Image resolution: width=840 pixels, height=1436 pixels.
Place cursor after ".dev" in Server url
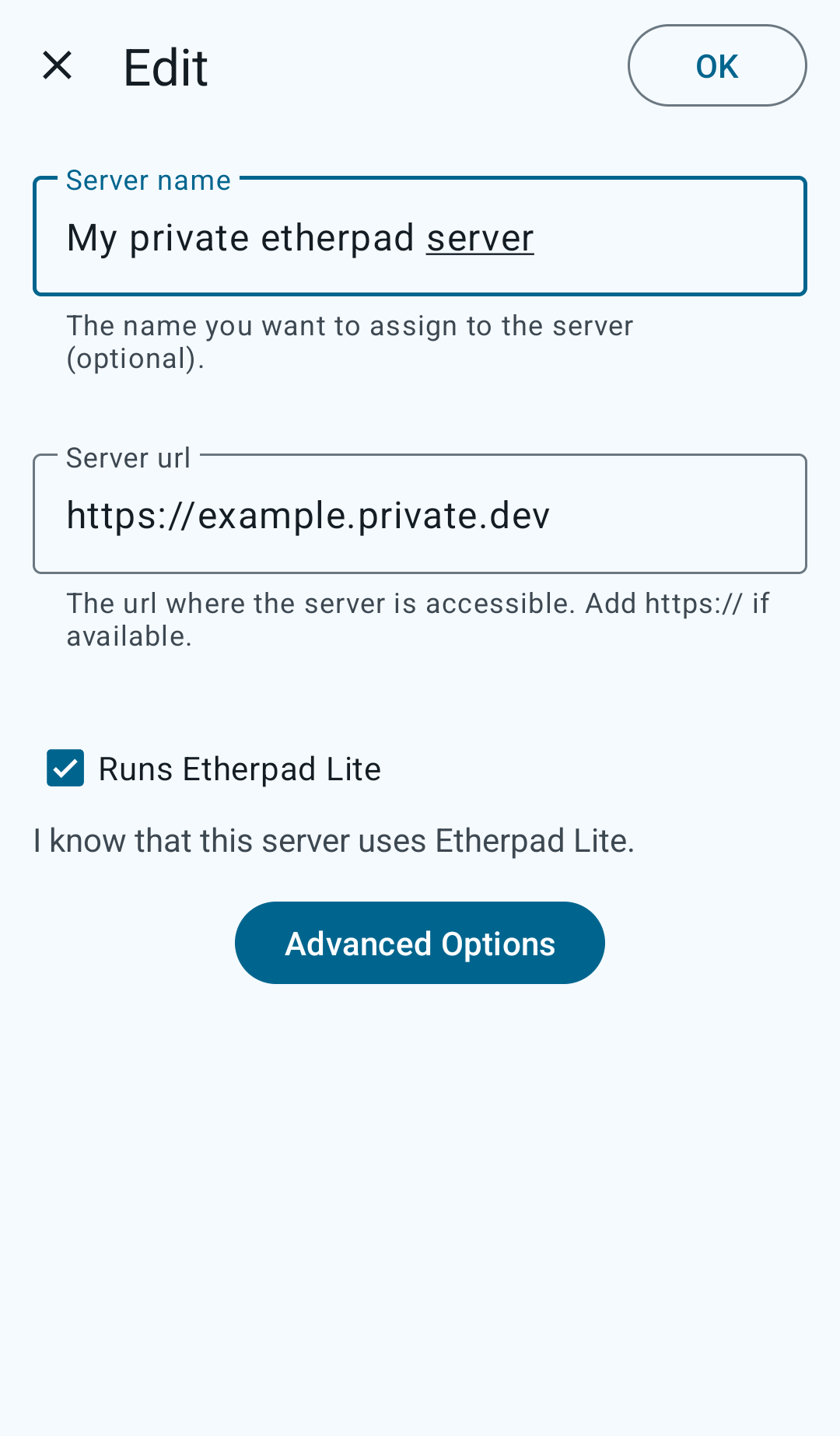click(551, 516)
